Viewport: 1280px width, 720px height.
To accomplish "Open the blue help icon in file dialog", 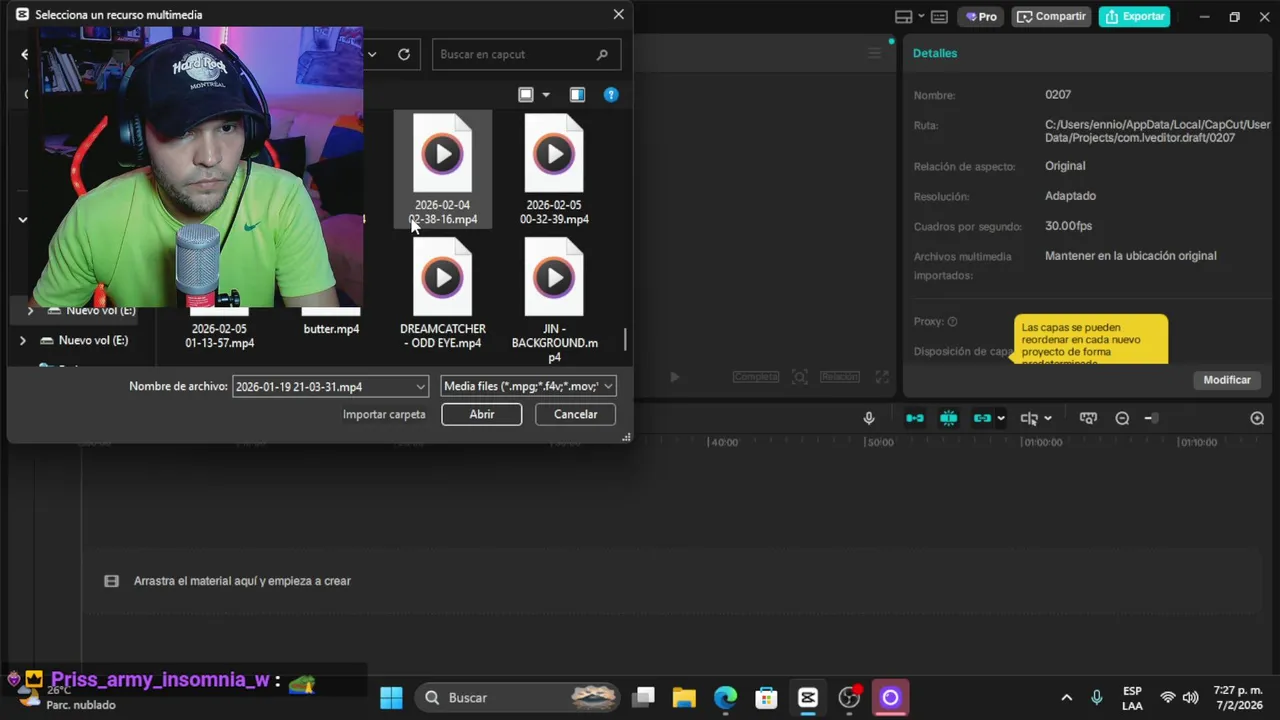I will [611, 95].
